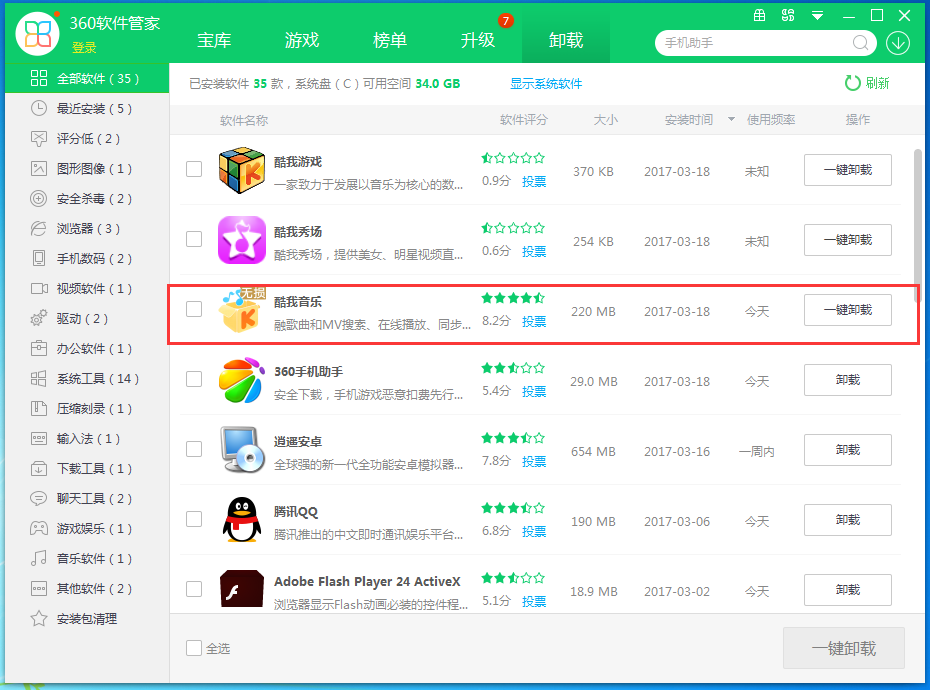This screenshot has height=690, width=930.
Task: Click the 酷我游戏 app icon
Action: pyautogui.click(x=241, y=170)
